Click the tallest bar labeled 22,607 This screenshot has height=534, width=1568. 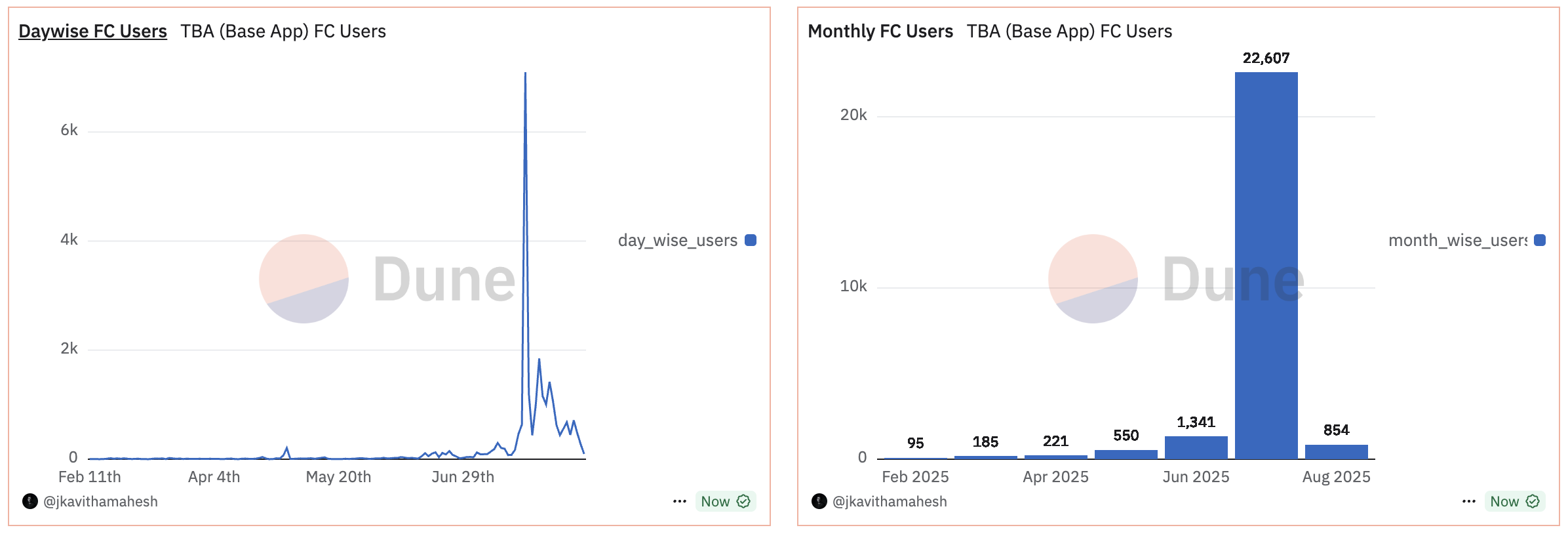pyautogui.click(x=1266, y=262)
